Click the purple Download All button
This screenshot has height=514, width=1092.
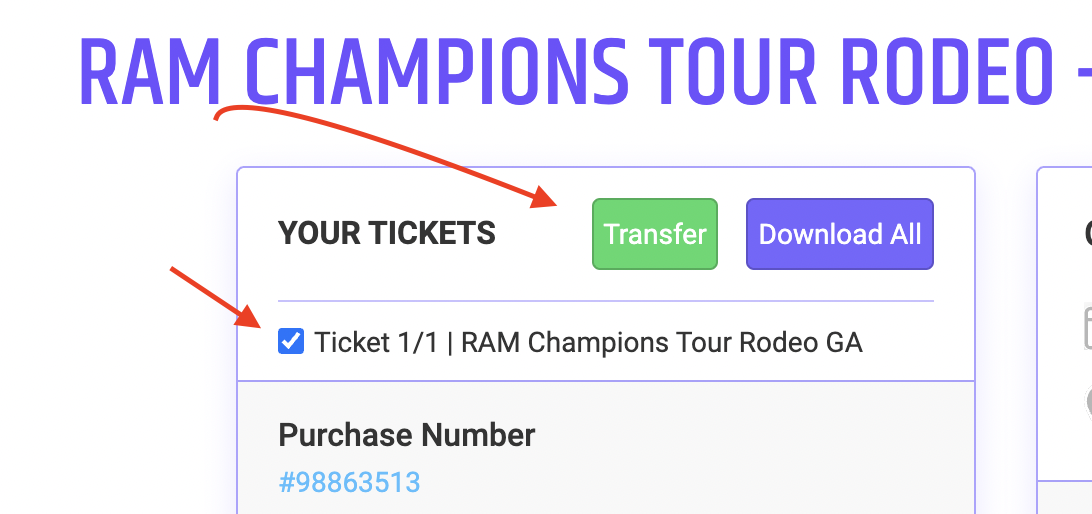point(840,234)
